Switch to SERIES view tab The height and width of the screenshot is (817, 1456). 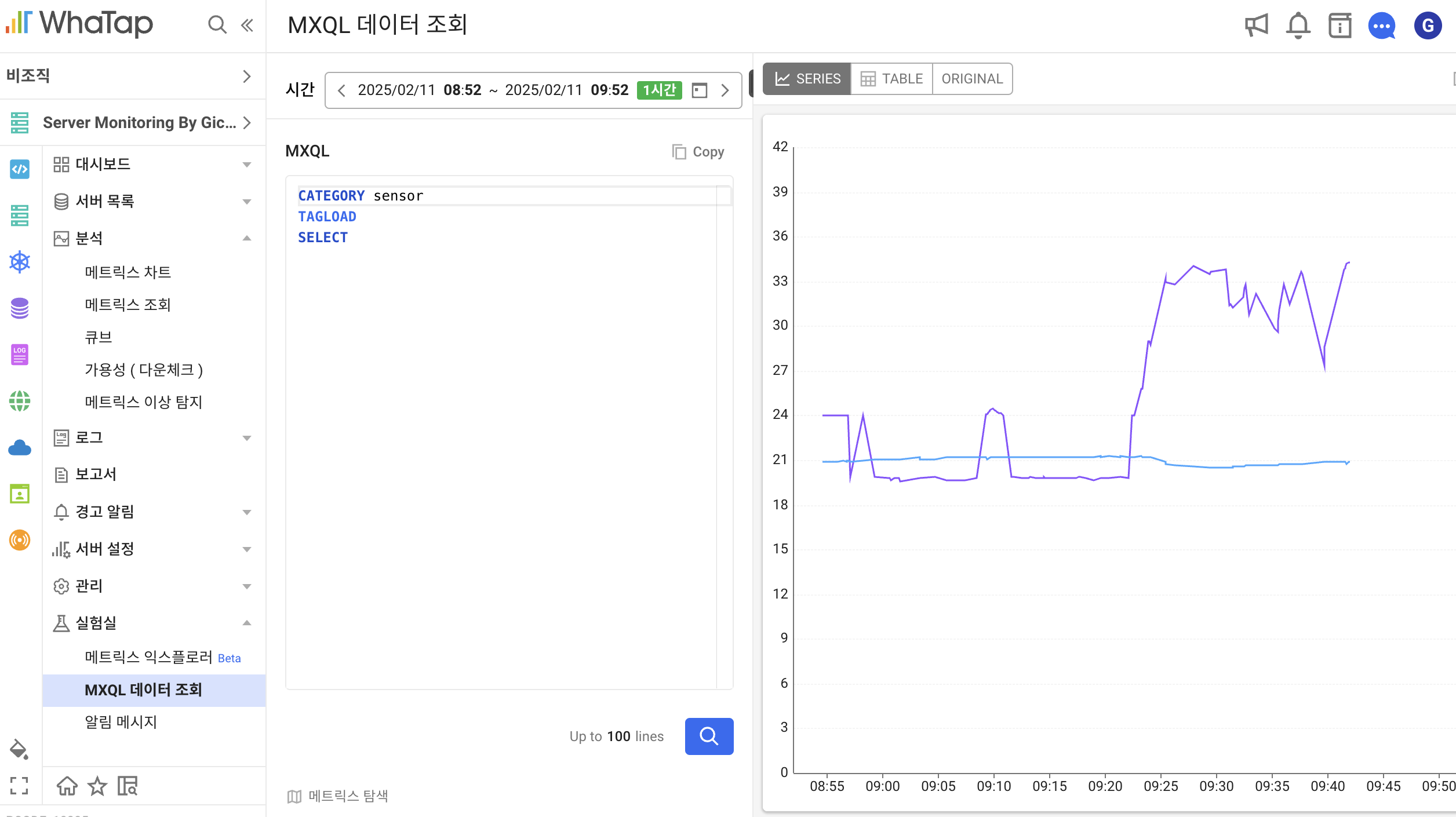click(807, 79)
